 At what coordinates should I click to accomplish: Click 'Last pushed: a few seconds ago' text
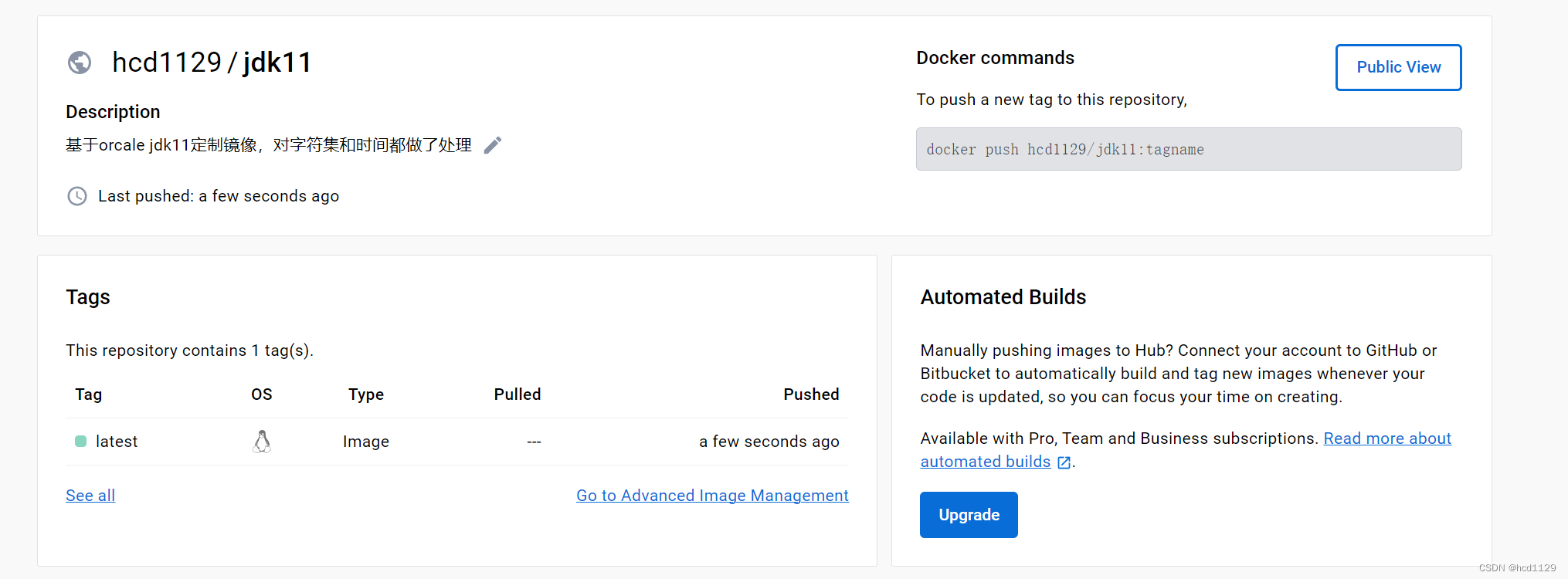[x=219, y=196]
